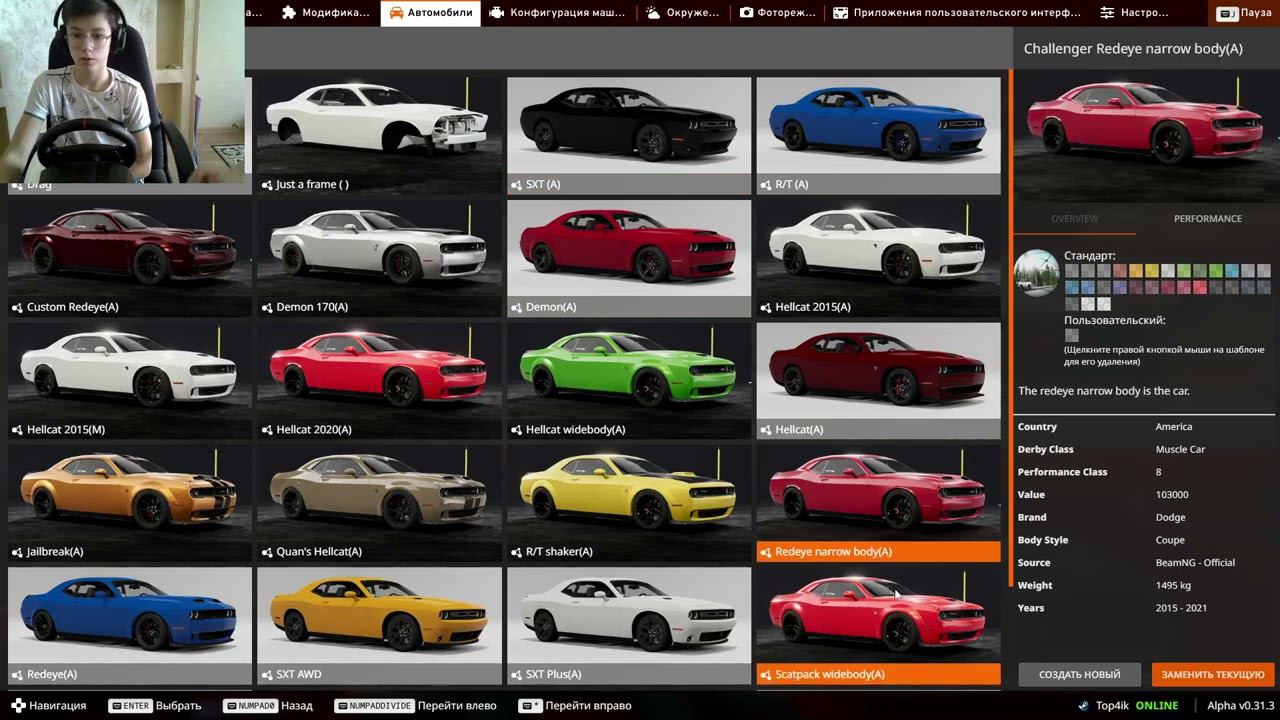Pick the Hellcat 2015(M) configuration
This screenshot has width=1280, height=720.
130,381
